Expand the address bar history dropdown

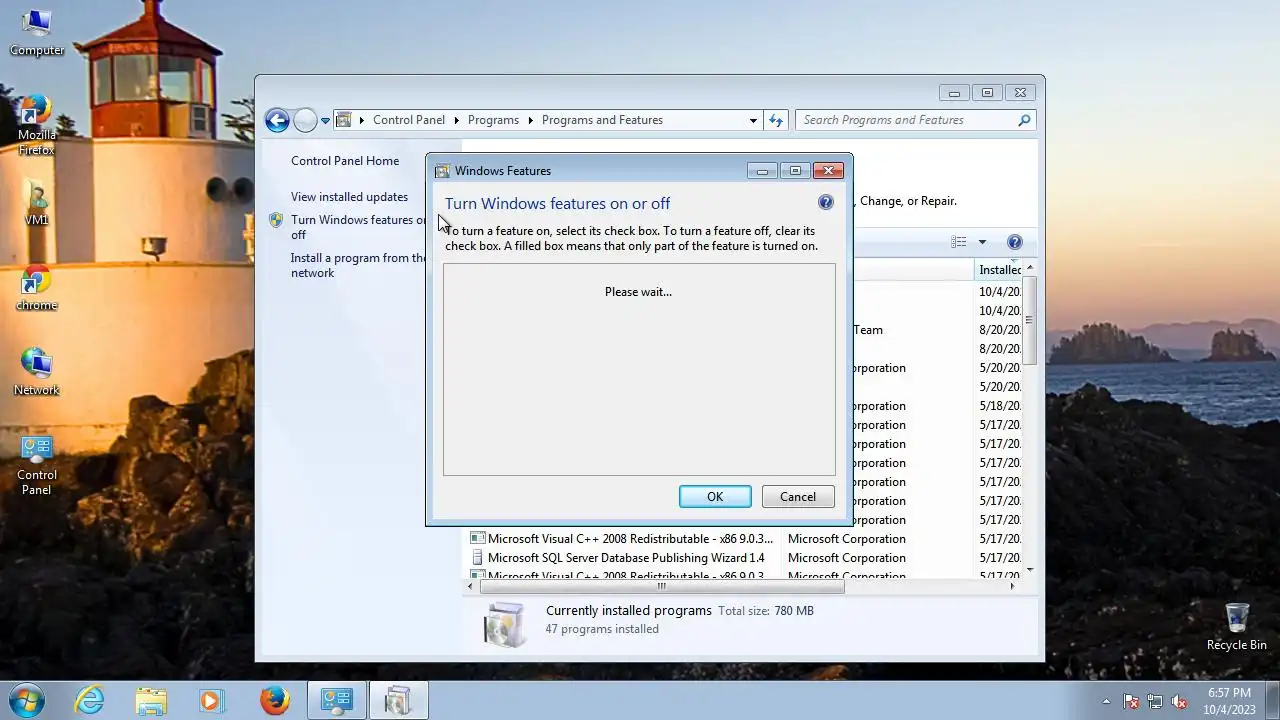(x=753, y=120)
